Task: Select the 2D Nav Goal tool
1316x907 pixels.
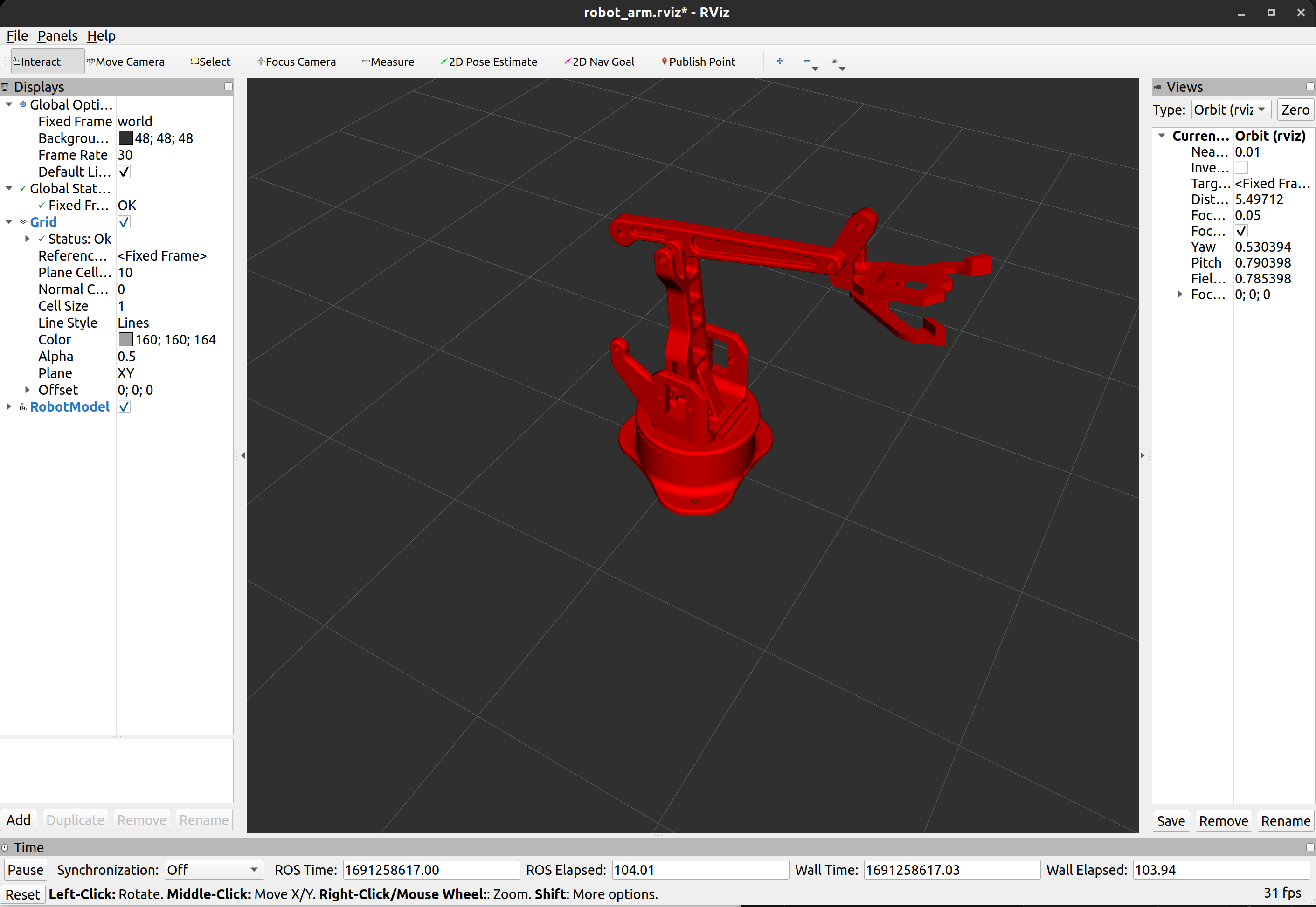Action: point(599,62)
